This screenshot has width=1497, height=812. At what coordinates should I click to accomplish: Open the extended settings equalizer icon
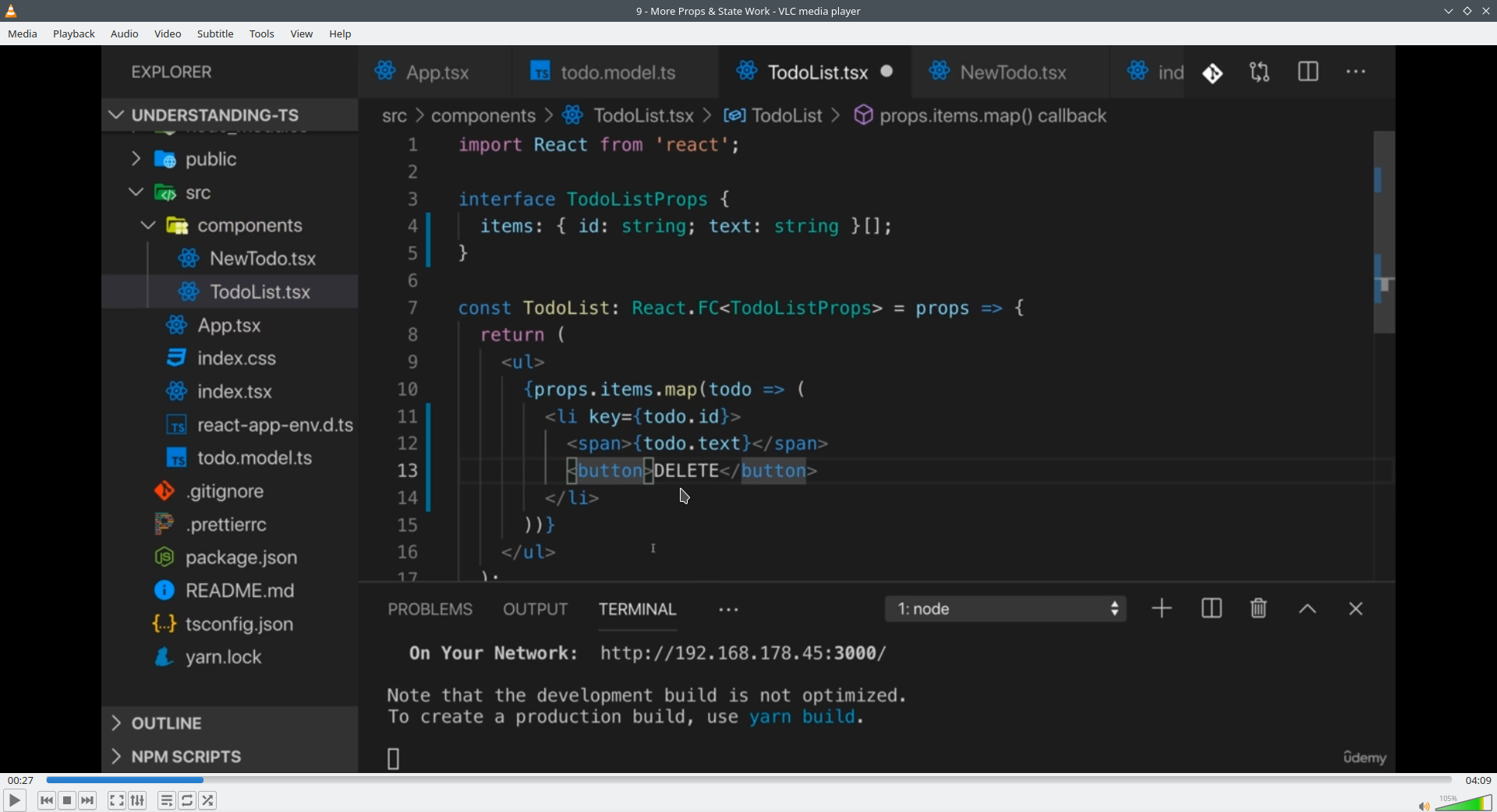tap(138, 800)
